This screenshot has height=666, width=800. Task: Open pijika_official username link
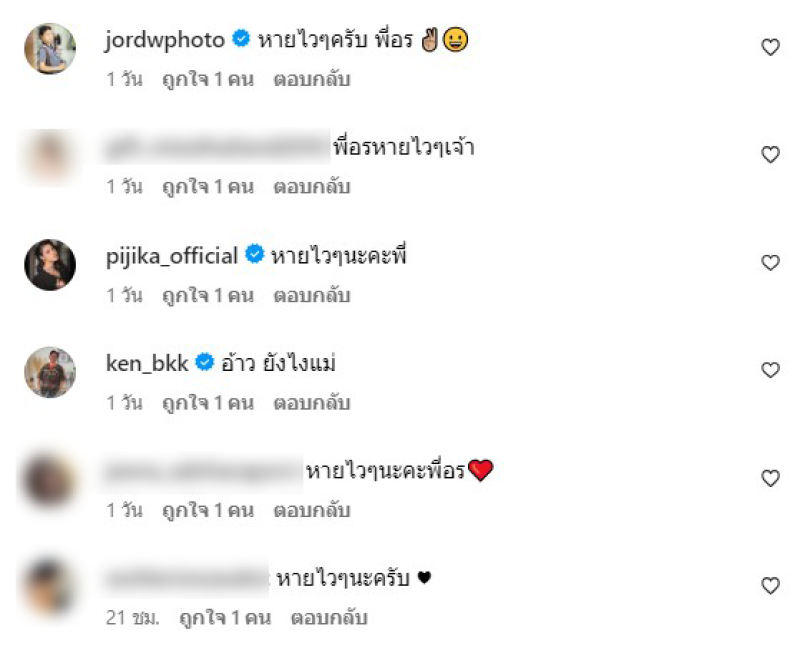[172, 256]
